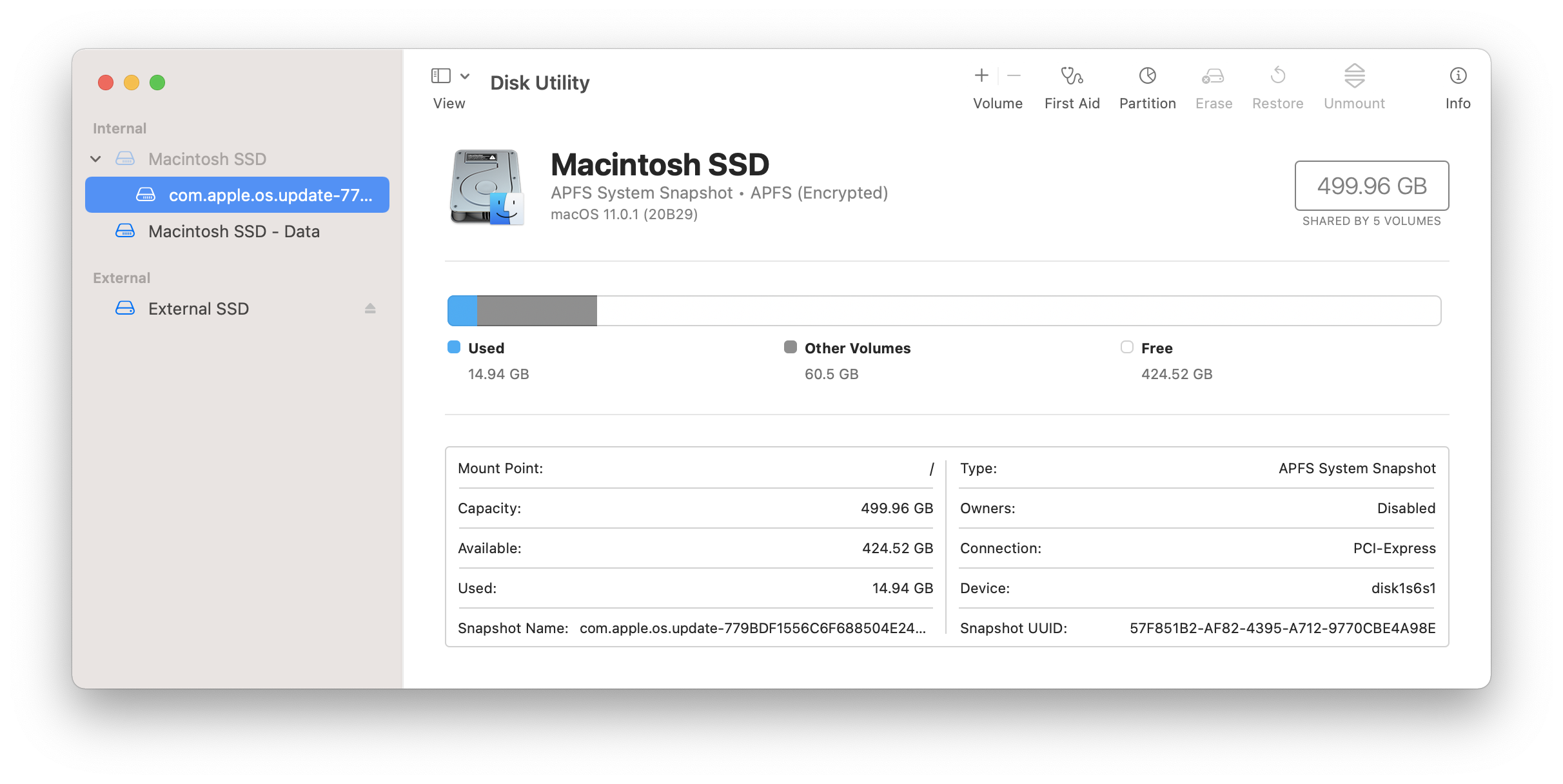Open the View dropdown chevron

(465, 76)
